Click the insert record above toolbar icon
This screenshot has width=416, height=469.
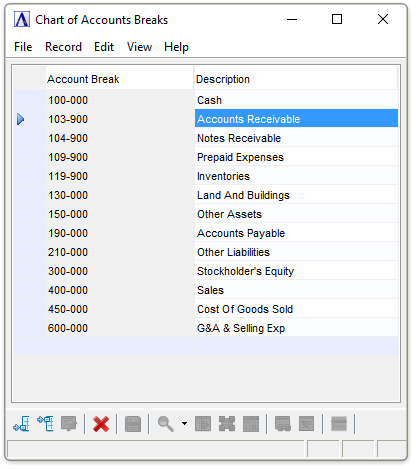click(45, 424)
